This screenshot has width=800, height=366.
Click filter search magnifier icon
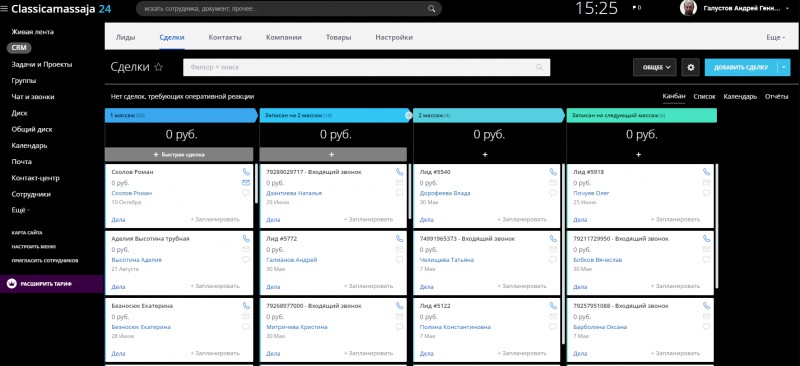click(x=539, y=67)
